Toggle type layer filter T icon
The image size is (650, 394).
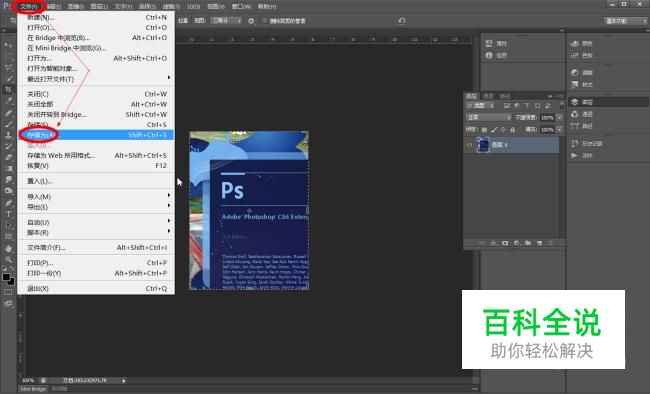click(x=527, y=106)
